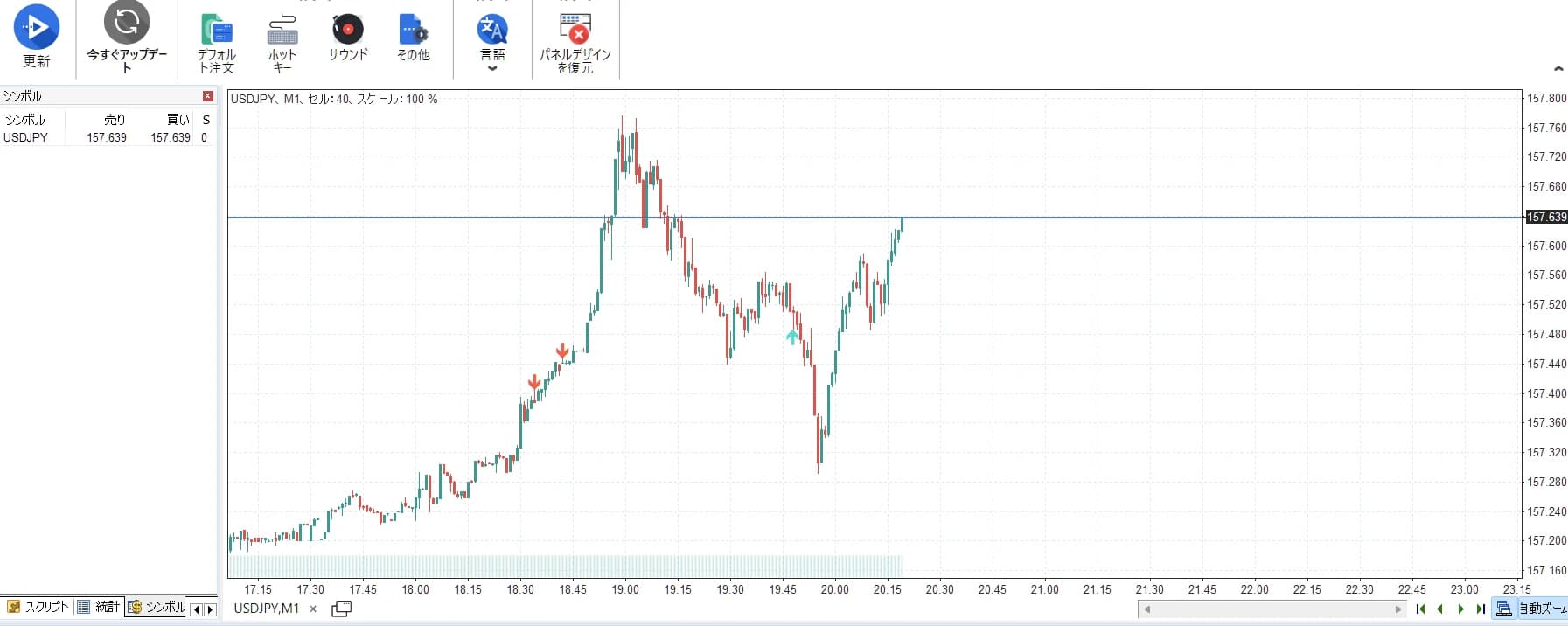Click the chart horizontal scrollbar track
Screen dimensions: 1568x626
coord(1272,609)
